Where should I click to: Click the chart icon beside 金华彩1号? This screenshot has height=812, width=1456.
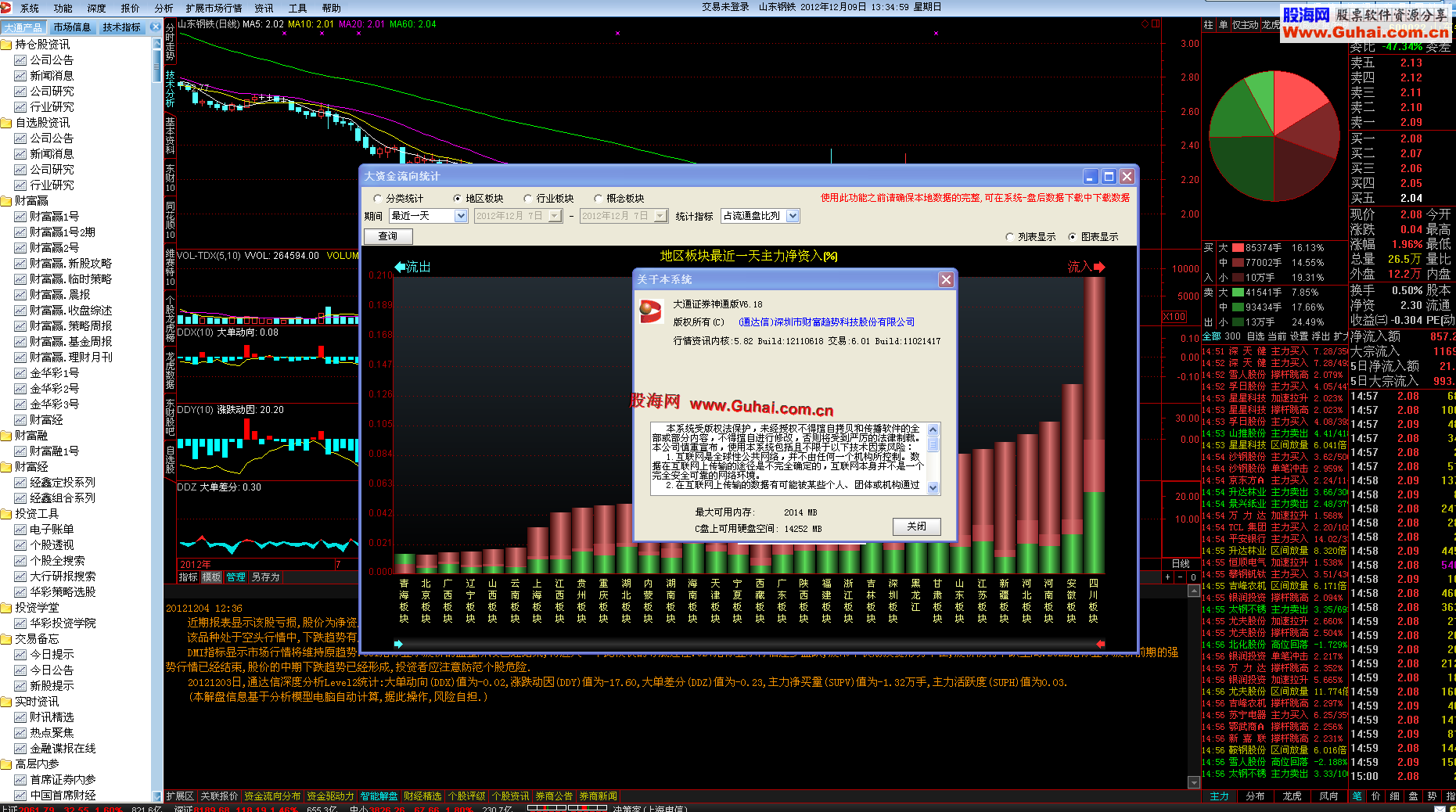point(21,373)
